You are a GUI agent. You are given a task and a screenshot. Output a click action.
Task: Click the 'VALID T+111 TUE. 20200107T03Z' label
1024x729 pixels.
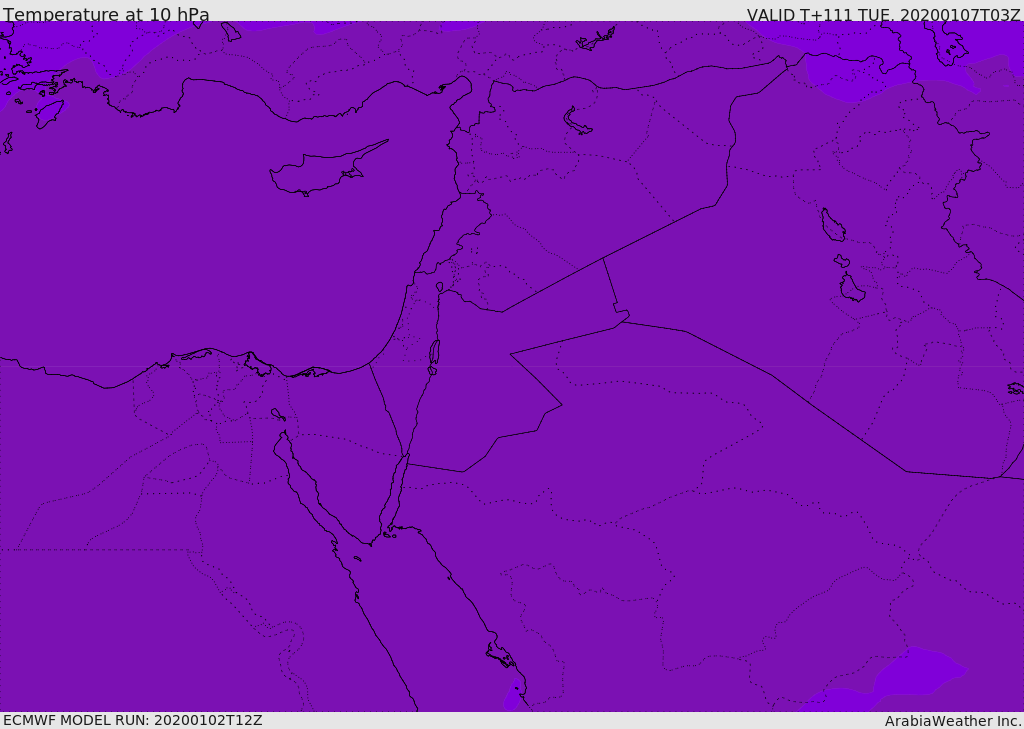click(x=884, y=14)
